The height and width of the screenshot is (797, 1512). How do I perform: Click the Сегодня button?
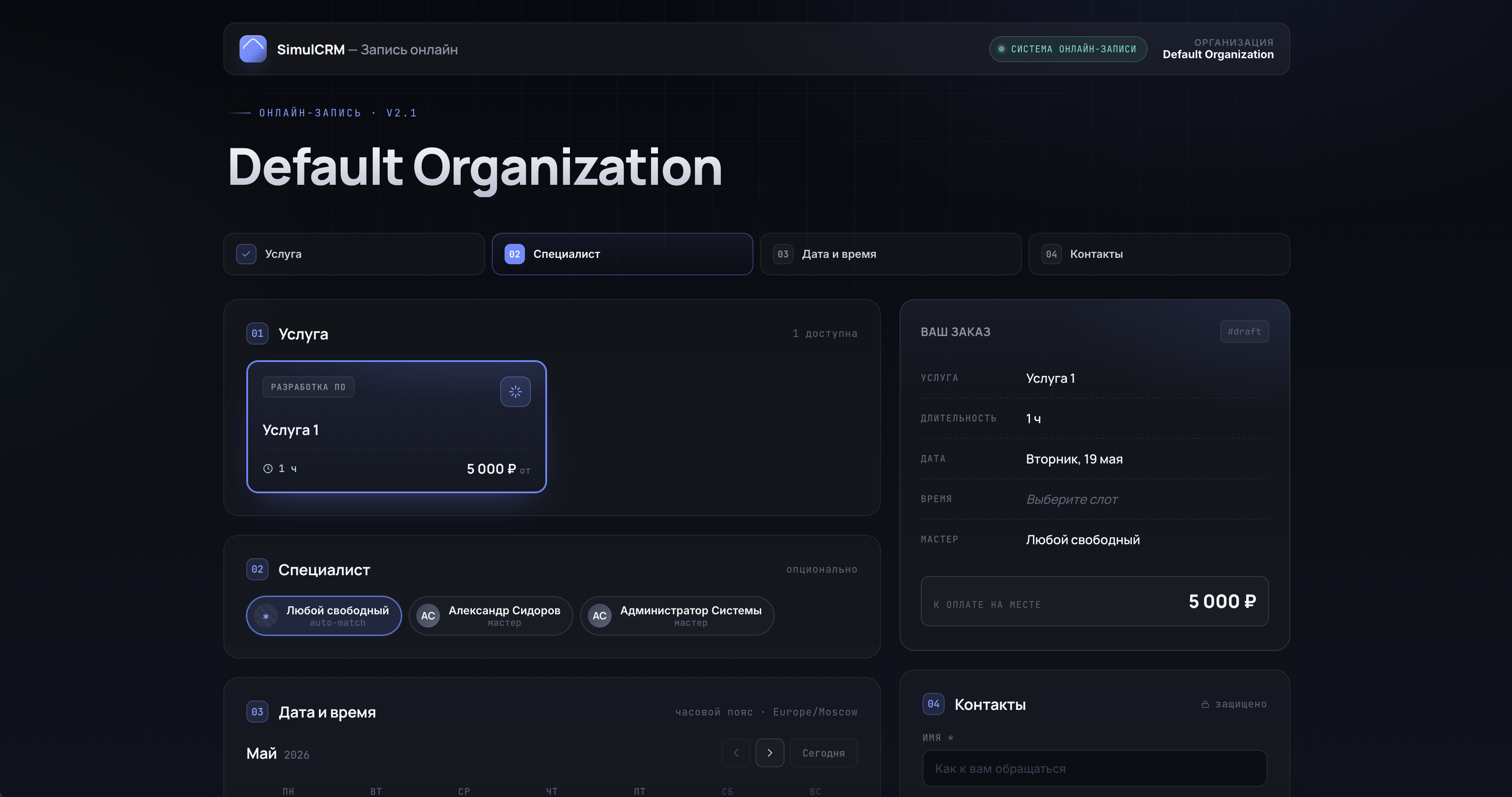pos(824,753)
